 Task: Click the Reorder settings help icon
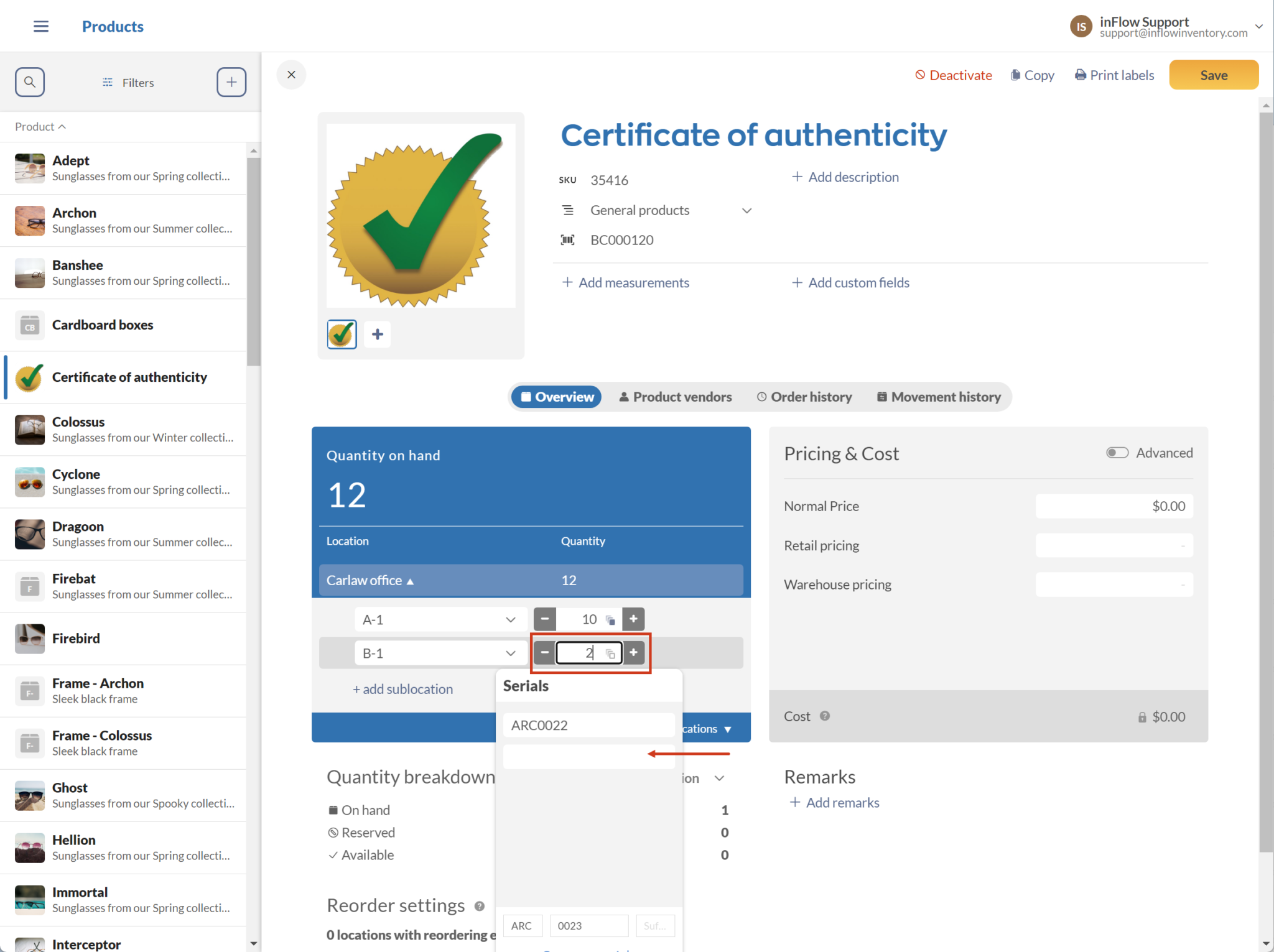click(480, 906)
